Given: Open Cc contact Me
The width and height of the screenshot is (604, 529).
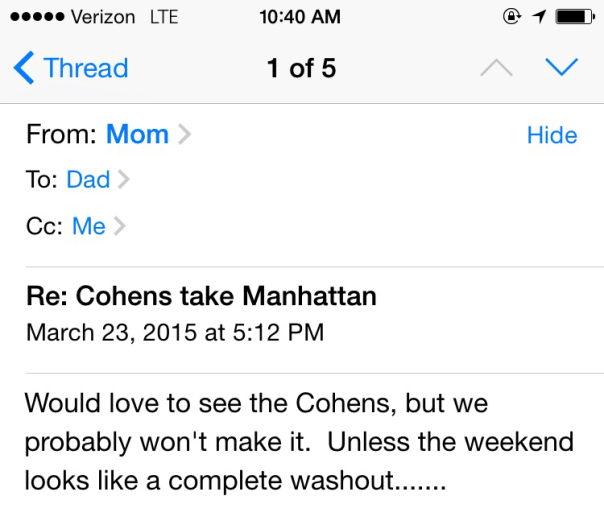Looking at the screenshot, I should (88, 227).
